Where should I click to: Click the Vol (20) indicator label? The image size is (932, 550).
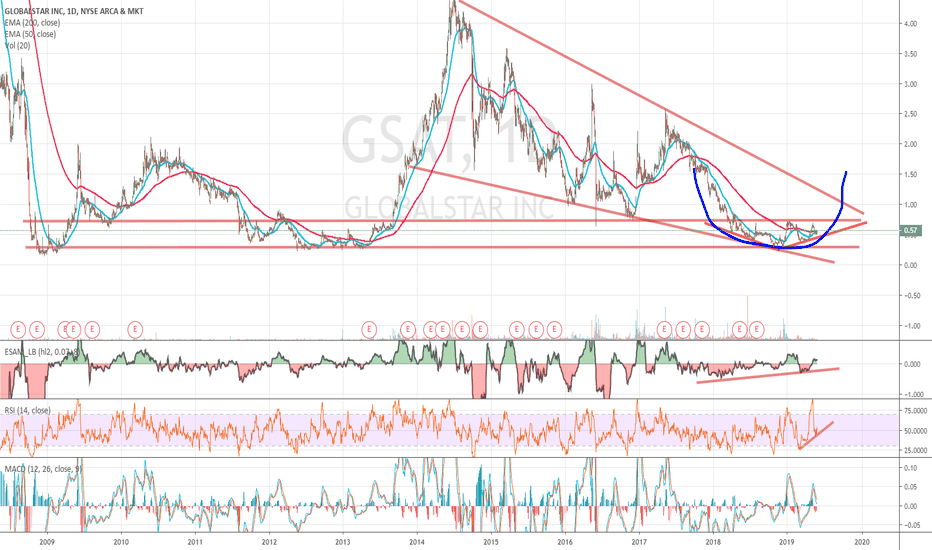(x=17, y=45)
